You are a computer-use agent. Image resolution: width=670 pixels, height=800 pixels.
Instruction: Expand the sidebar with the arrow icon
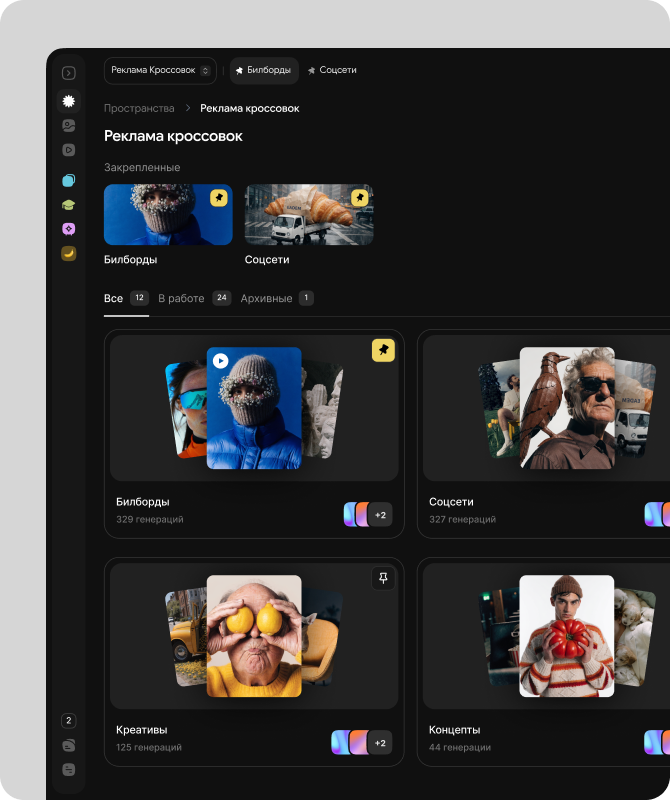point(68,73)
